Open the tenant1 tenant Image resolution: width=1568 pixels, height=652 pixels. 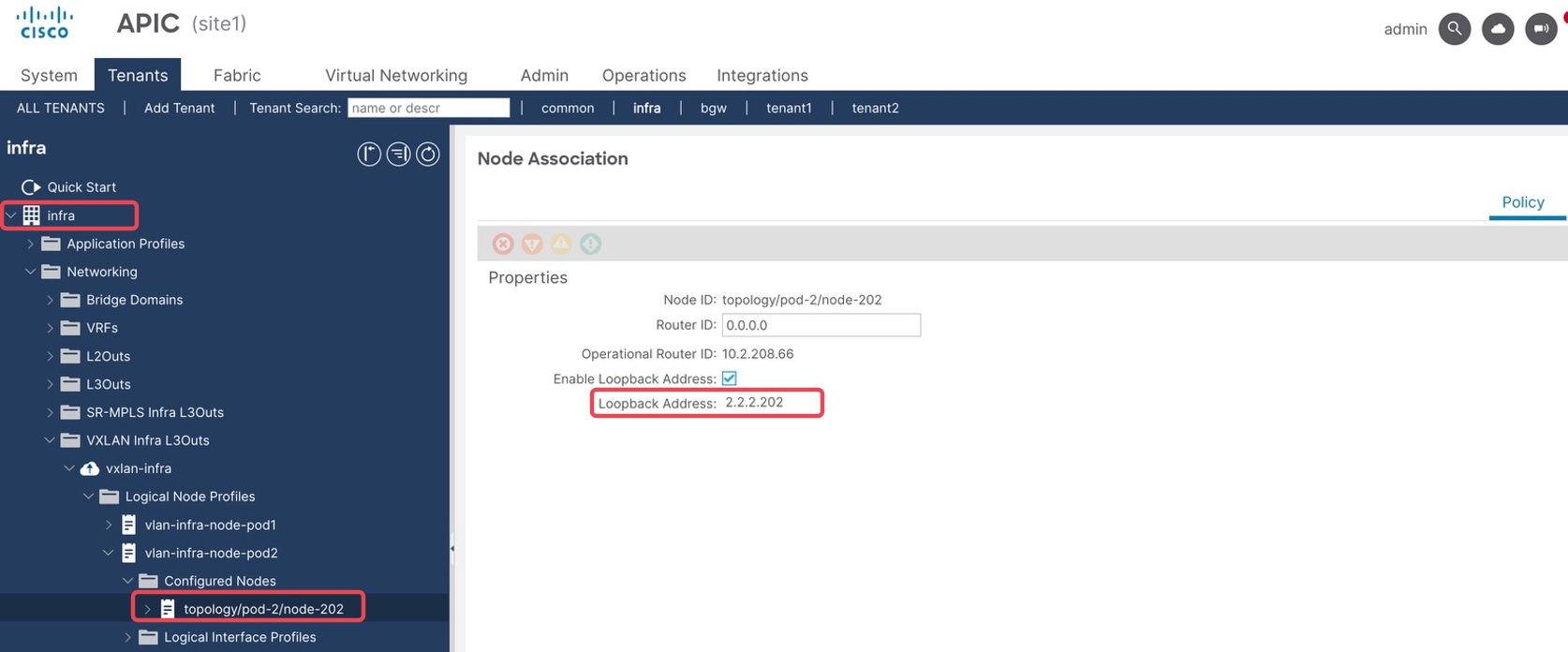pos(789,108)
